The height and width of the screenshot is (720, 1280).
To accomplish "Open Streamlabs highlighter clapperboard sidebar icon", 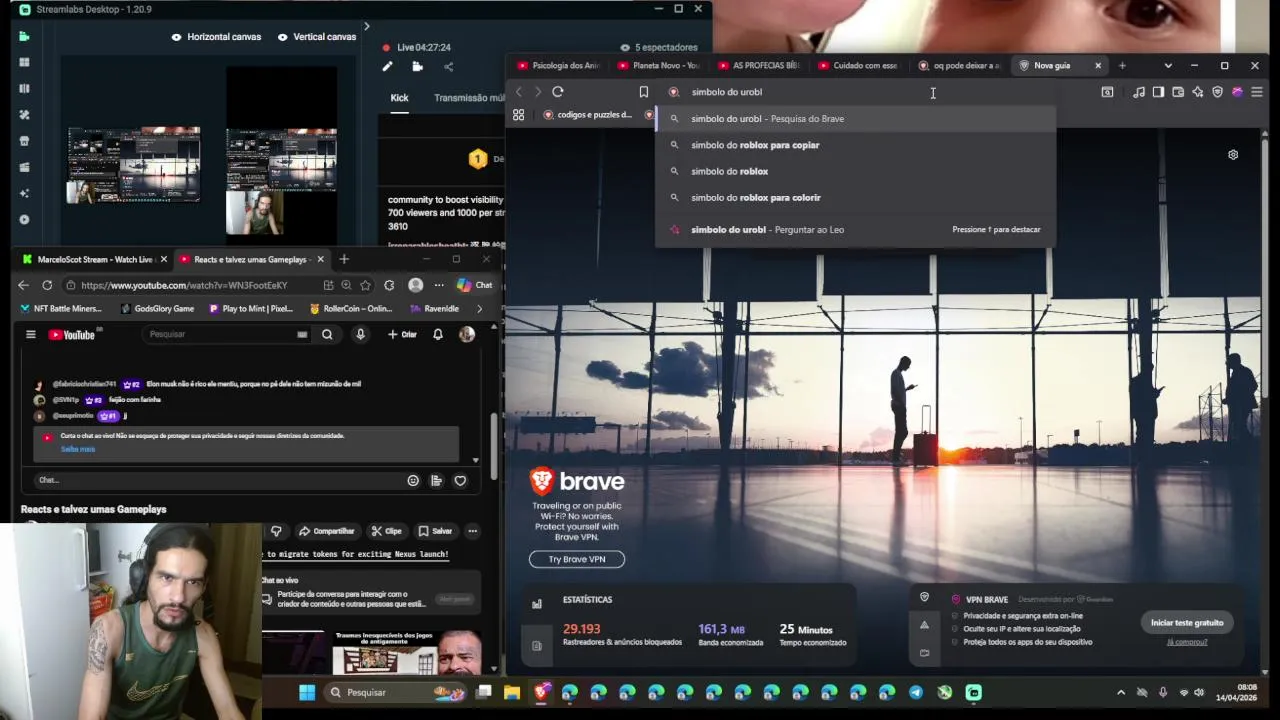I will [24, 167].
